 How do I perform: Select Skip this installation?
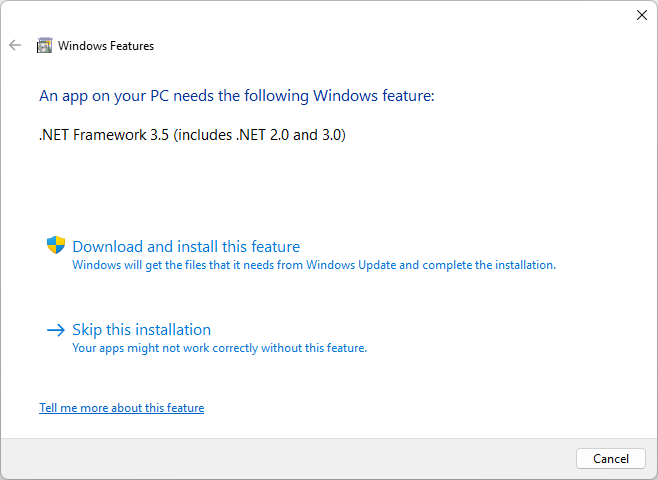(142, 330)
